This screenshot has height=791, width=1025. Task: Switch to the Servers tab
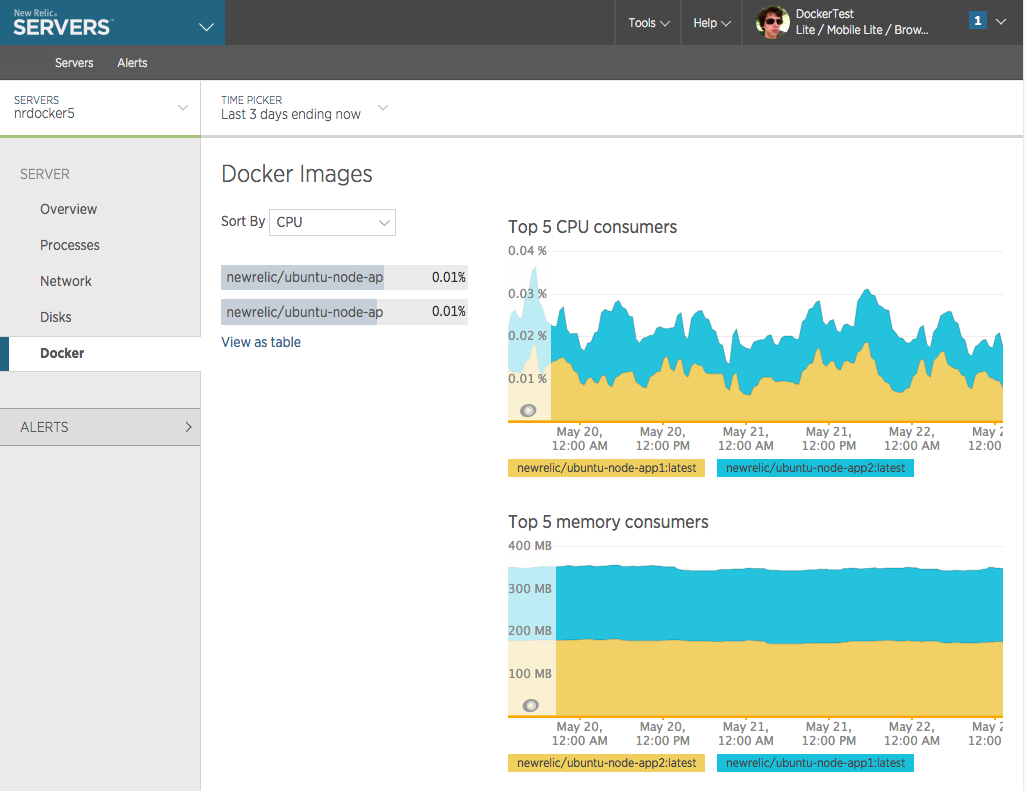74,63
